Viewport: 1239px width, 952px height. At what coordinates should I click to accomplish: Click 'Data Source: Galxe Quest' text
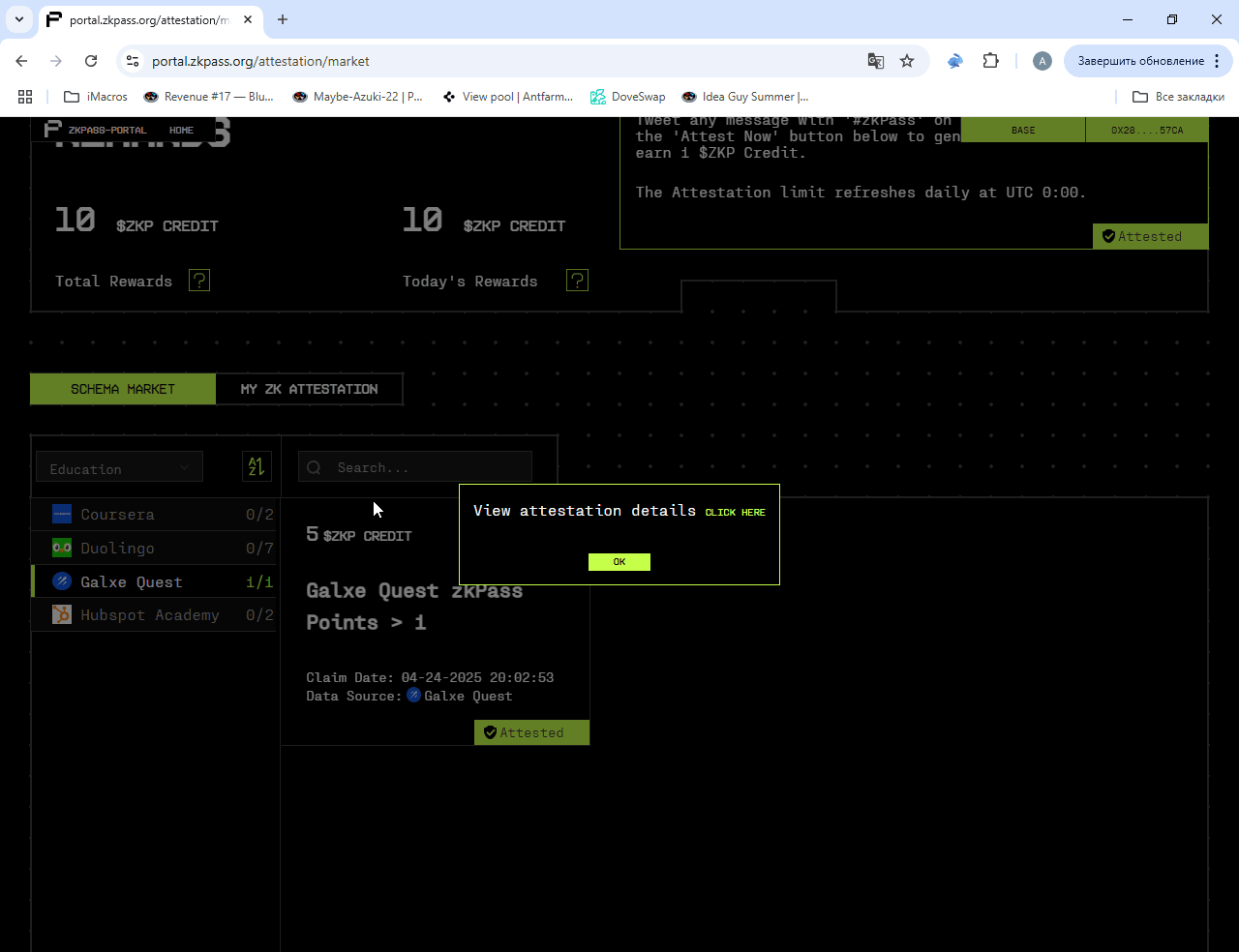click(409, 696)
